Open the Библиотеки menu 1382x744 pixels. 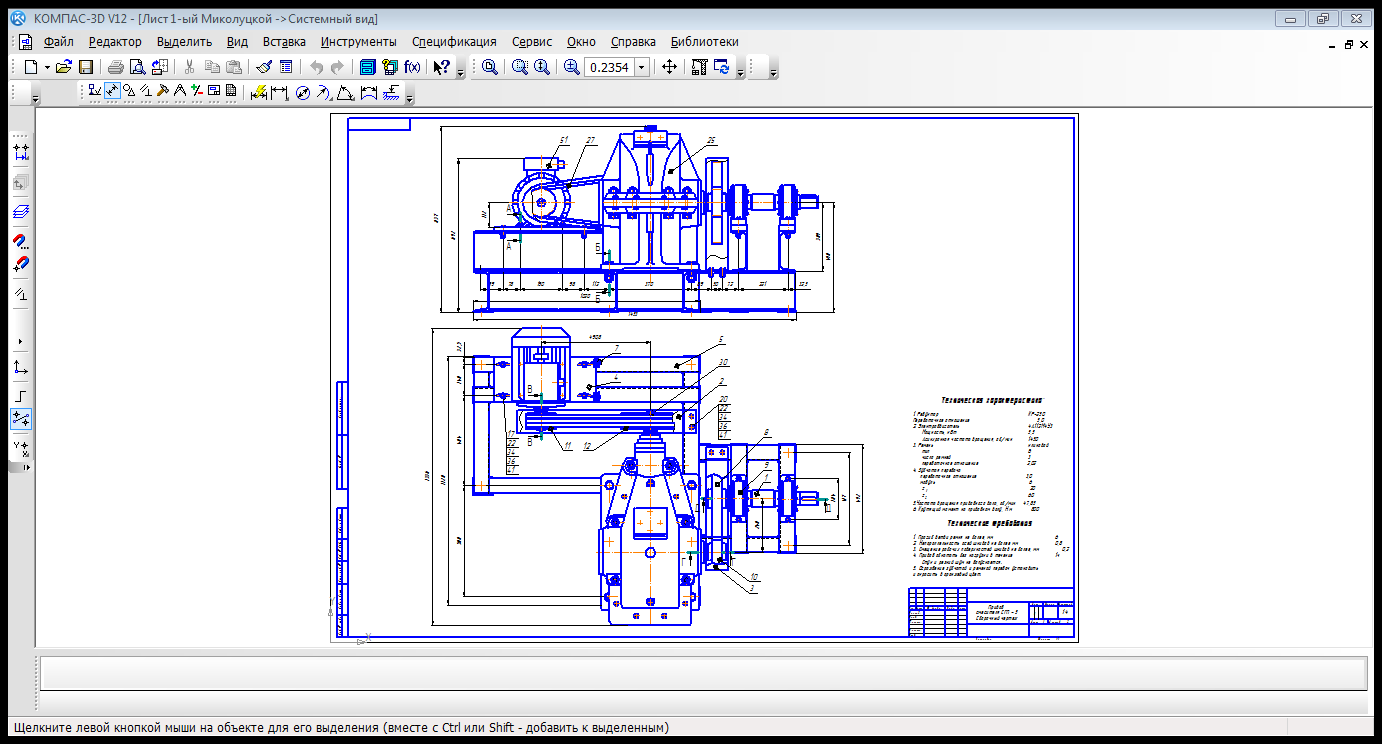tap(705, 41)
